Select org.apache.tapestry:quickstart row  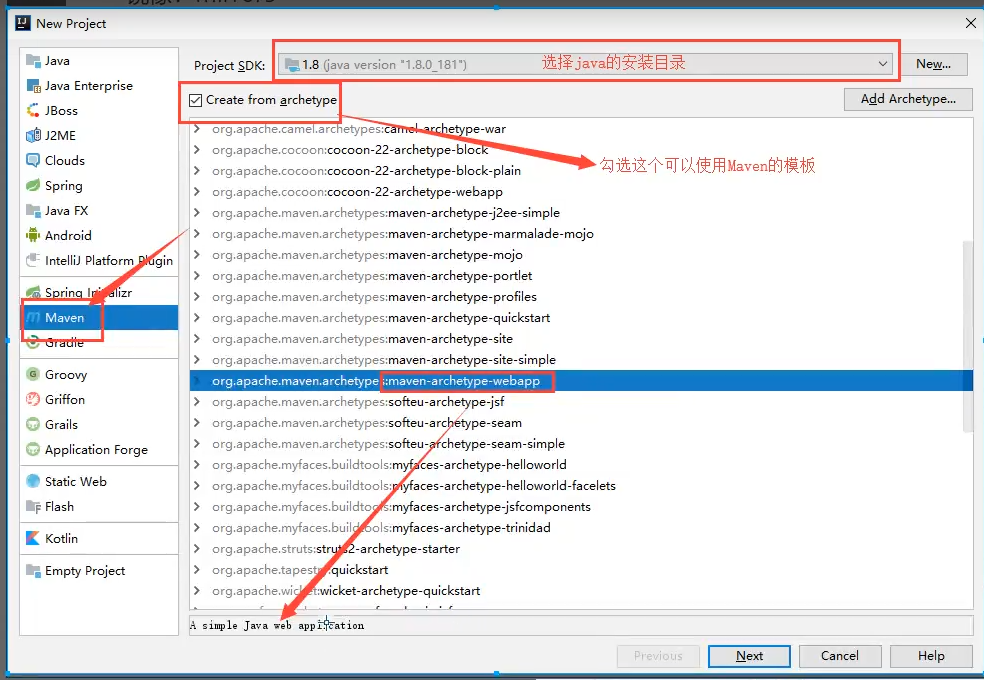pyautogui.click(x=581, y=570)
